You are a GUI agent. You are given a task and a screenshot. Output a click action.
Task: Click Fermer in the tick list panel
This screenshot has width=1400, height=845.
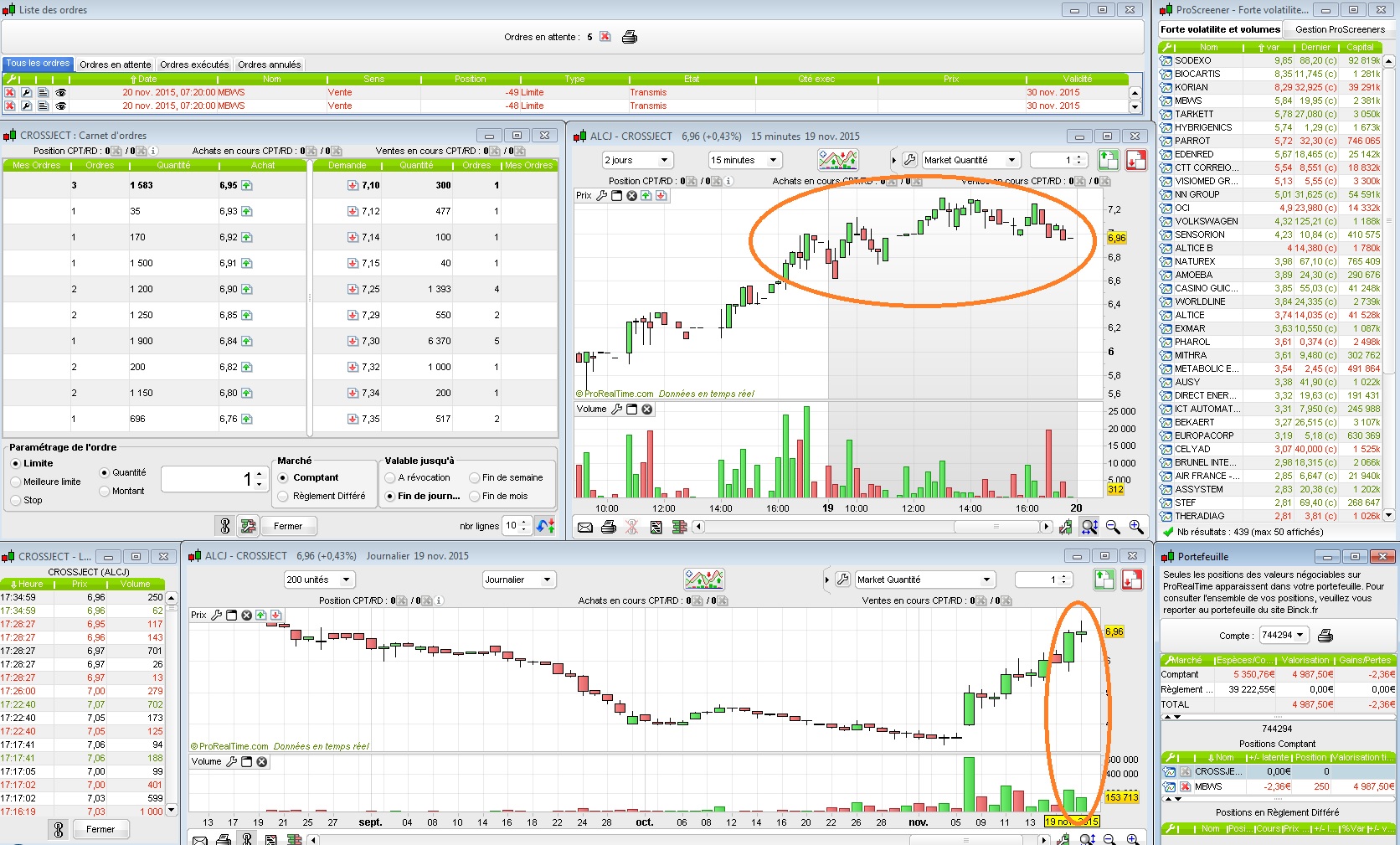coord(100,829)
